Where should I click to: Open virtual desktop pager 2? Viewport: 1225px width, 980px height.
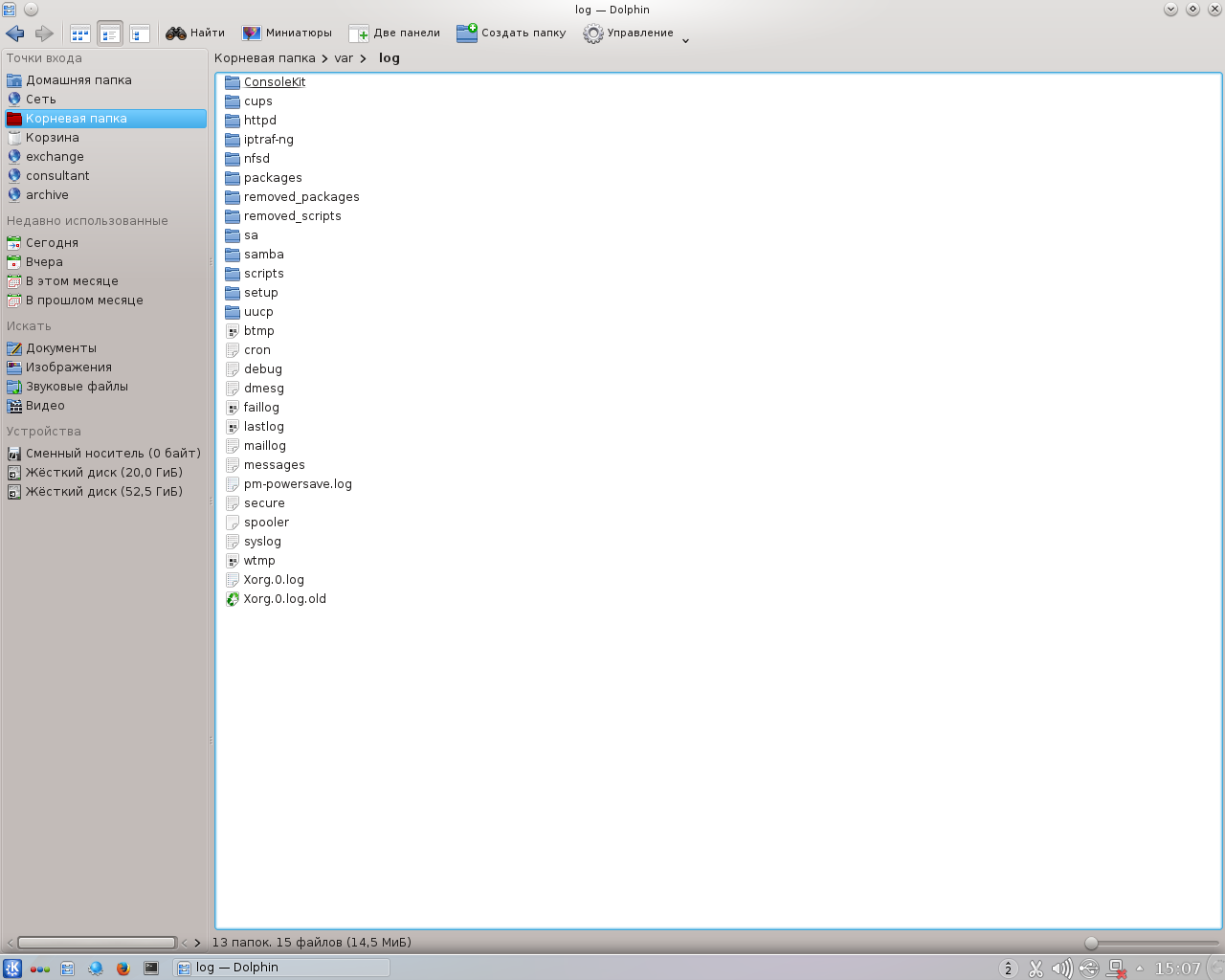[x=1008, y=969]
